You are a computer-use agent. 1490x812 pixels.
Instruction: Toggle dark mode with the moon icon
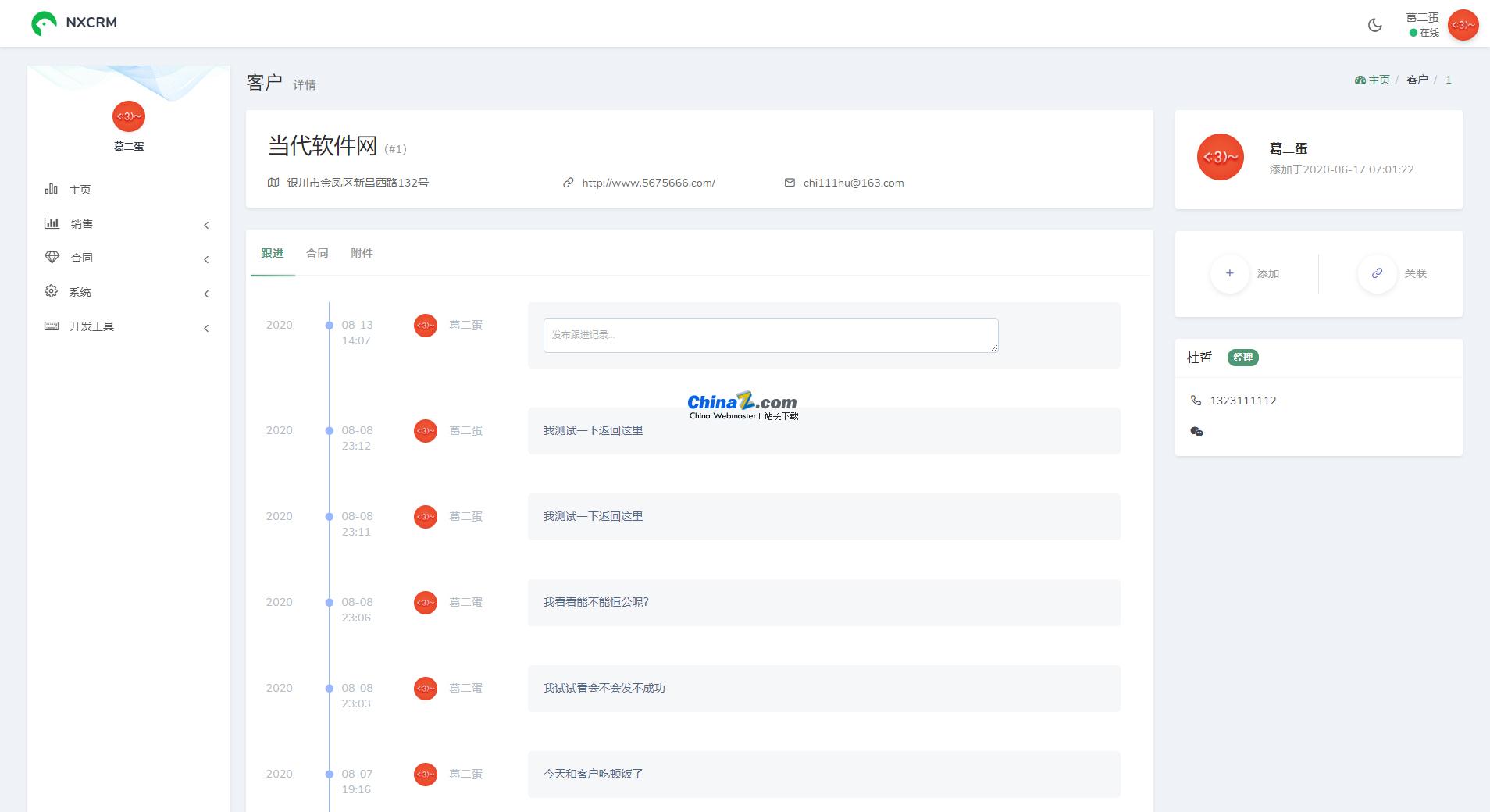pyautogui.click(x=1374, y=25)
